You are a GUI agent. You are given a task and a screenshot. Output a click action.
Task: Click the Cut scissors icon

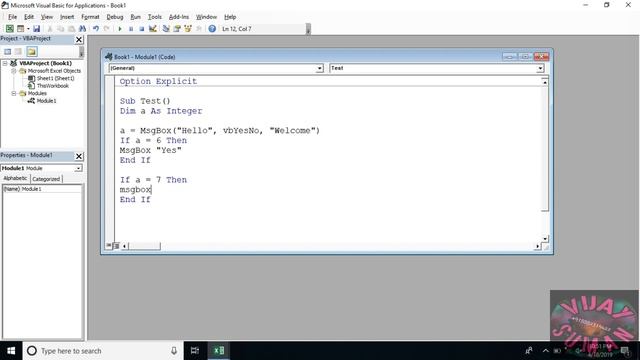50,29
